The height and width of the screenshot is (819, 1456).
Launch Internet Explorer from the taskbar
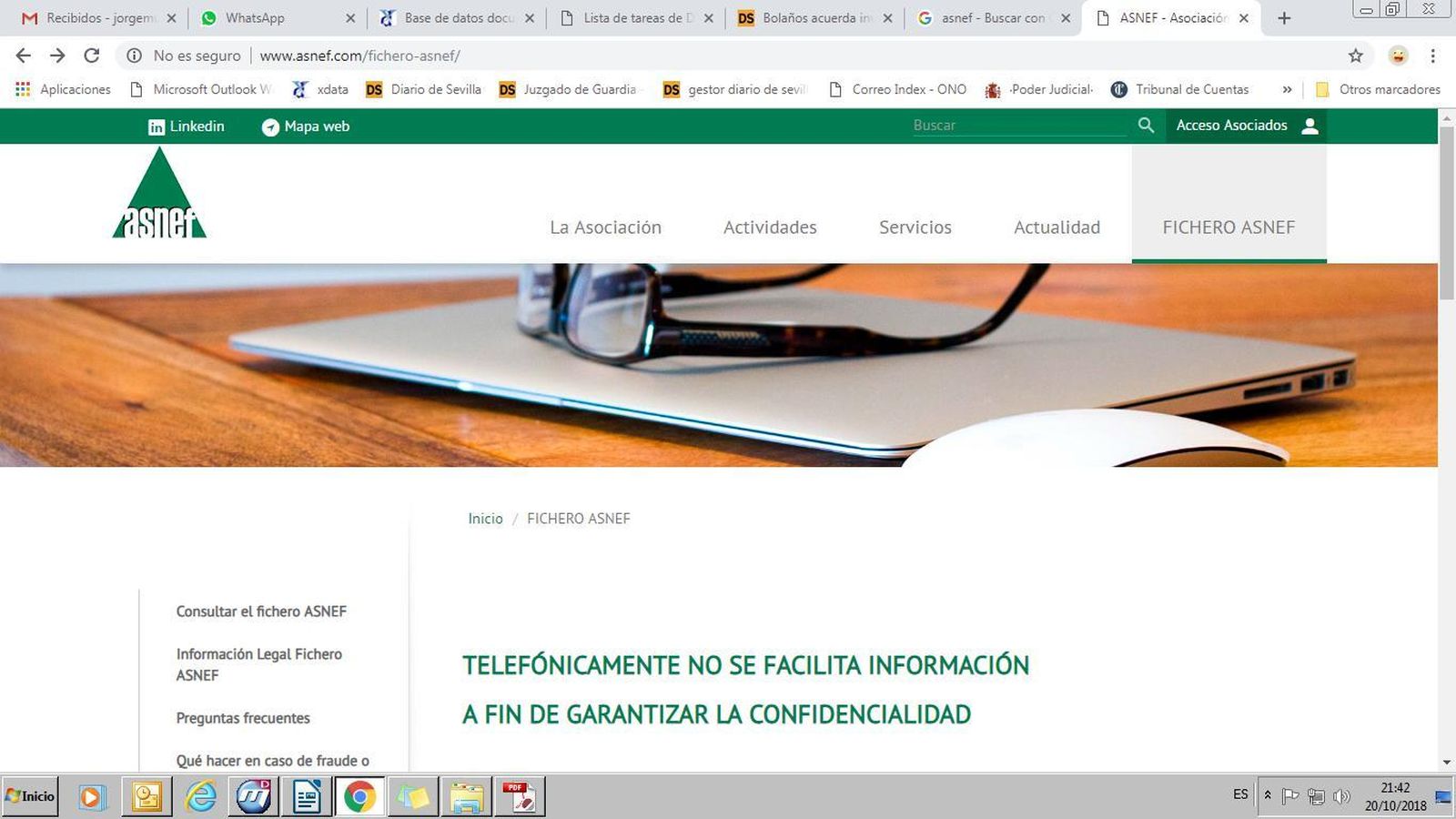click(x=201, y=796)
